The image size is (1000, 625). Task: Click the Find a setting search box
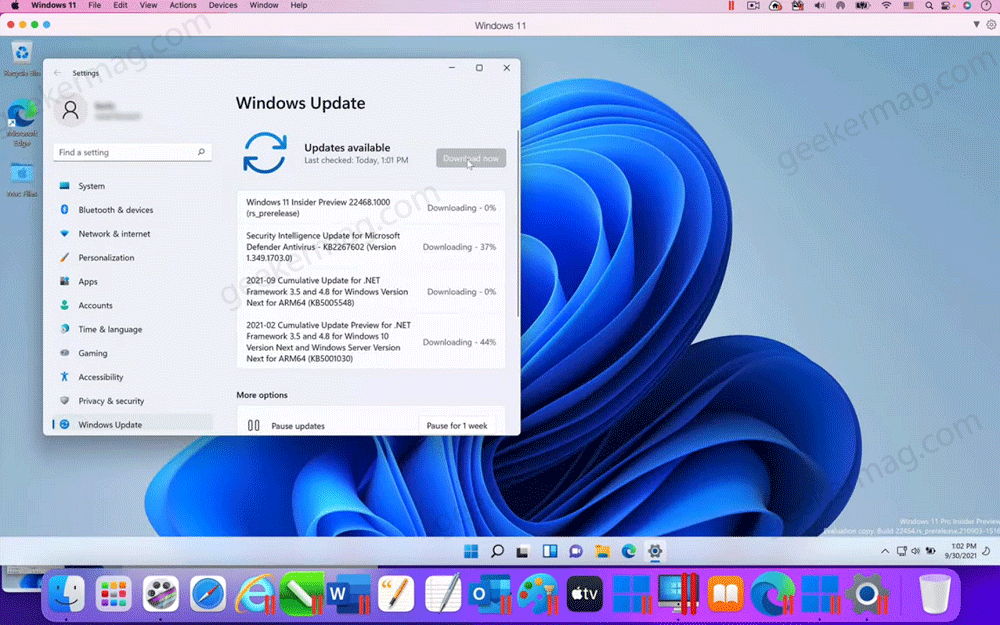(133, 152)
